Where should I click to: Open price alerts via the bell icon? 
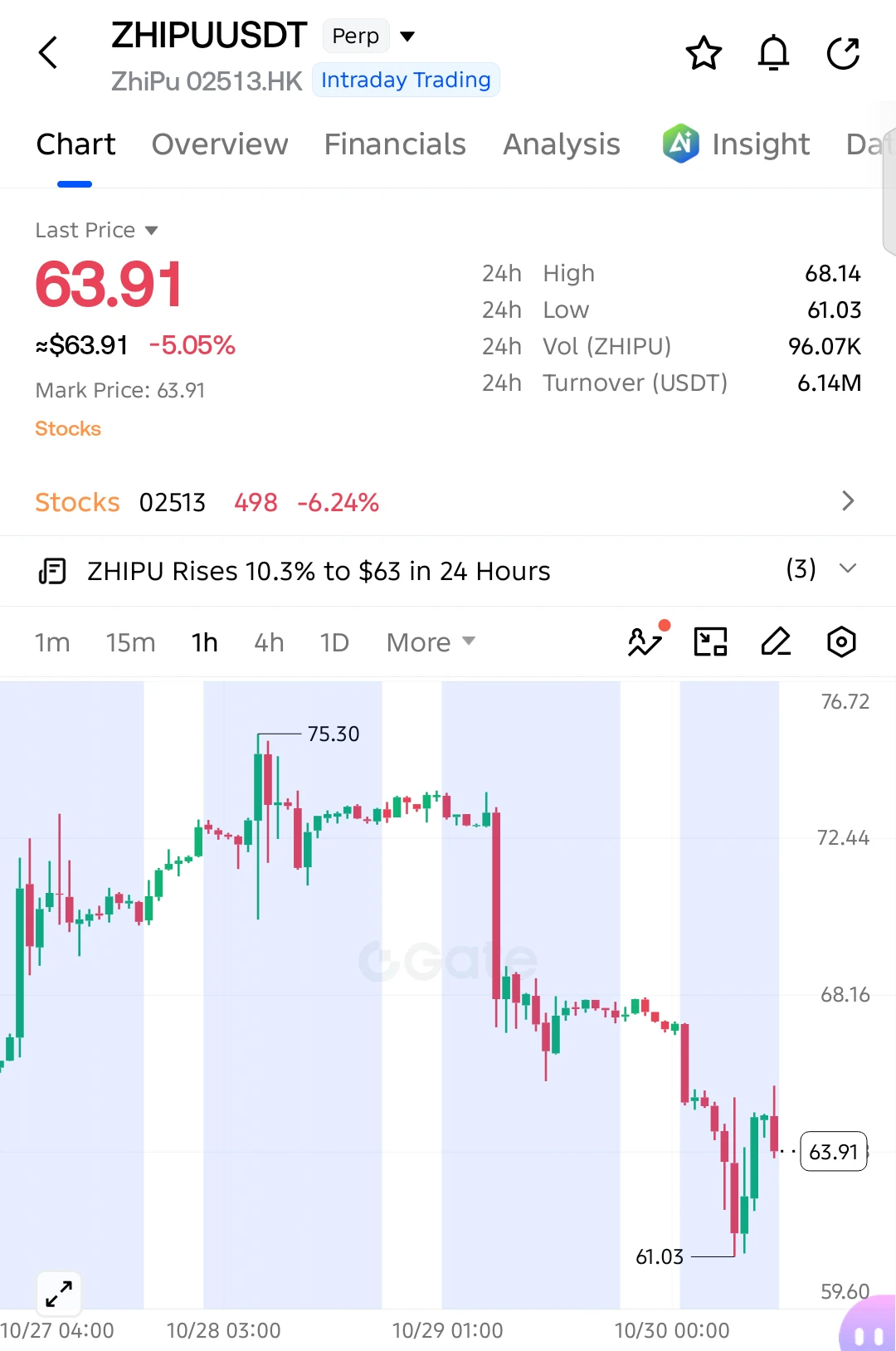coord(773,53)
